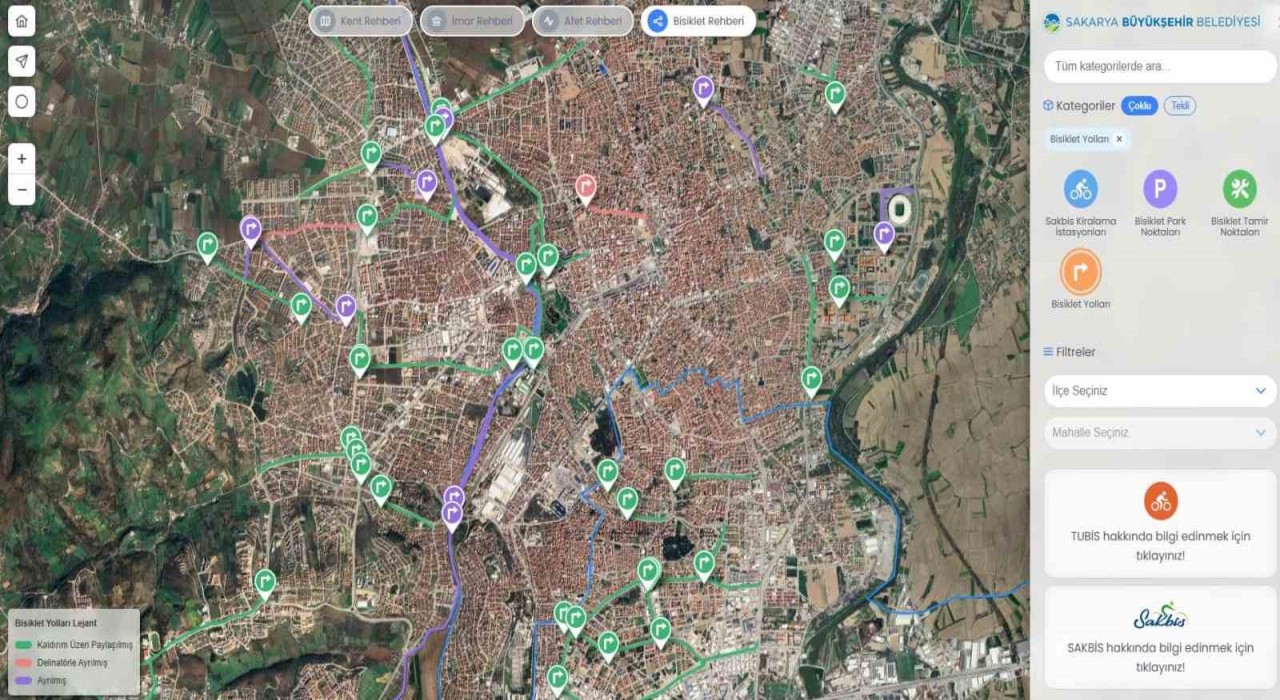Toggle the orange Bisiklet Yolları category

coord(1080,272)
